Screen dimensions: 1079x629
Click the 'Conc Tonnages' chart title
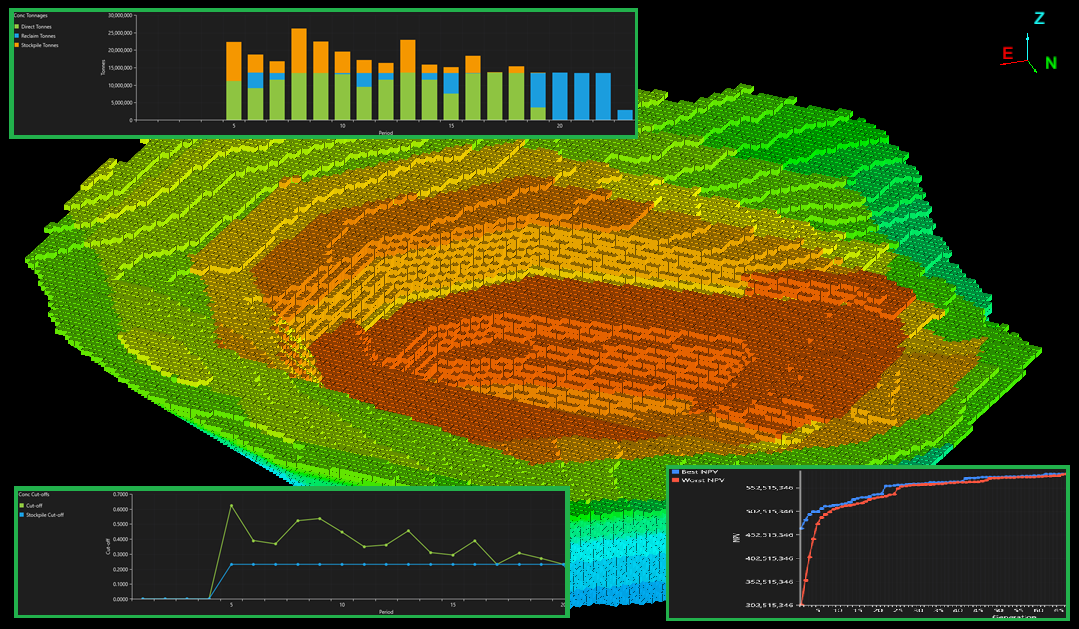31,15
